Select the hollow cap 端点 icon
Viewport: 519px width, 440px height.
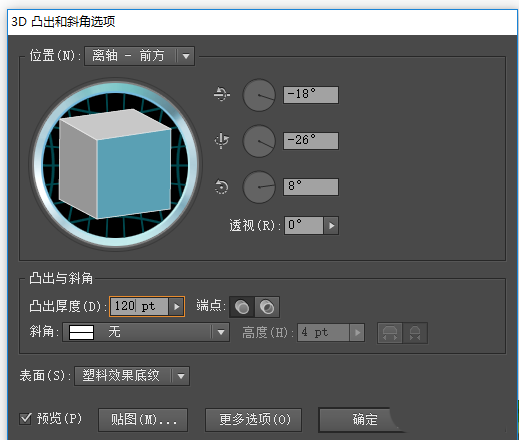(267, 307)
